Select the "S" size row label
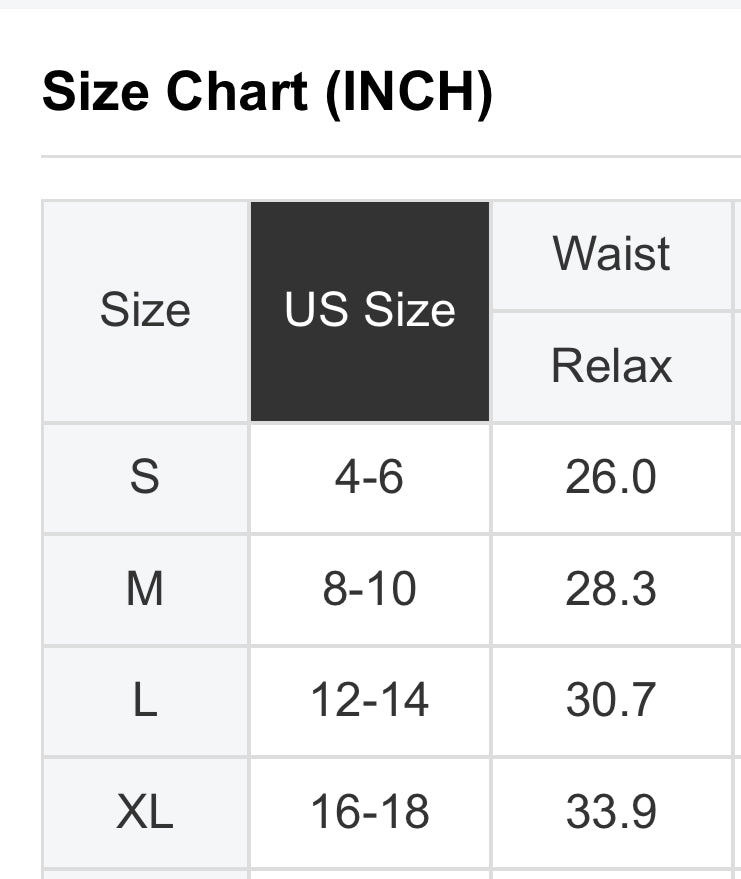Image resolution: width=741 pixels, height=879 pixels. click(x=145, y=478)
